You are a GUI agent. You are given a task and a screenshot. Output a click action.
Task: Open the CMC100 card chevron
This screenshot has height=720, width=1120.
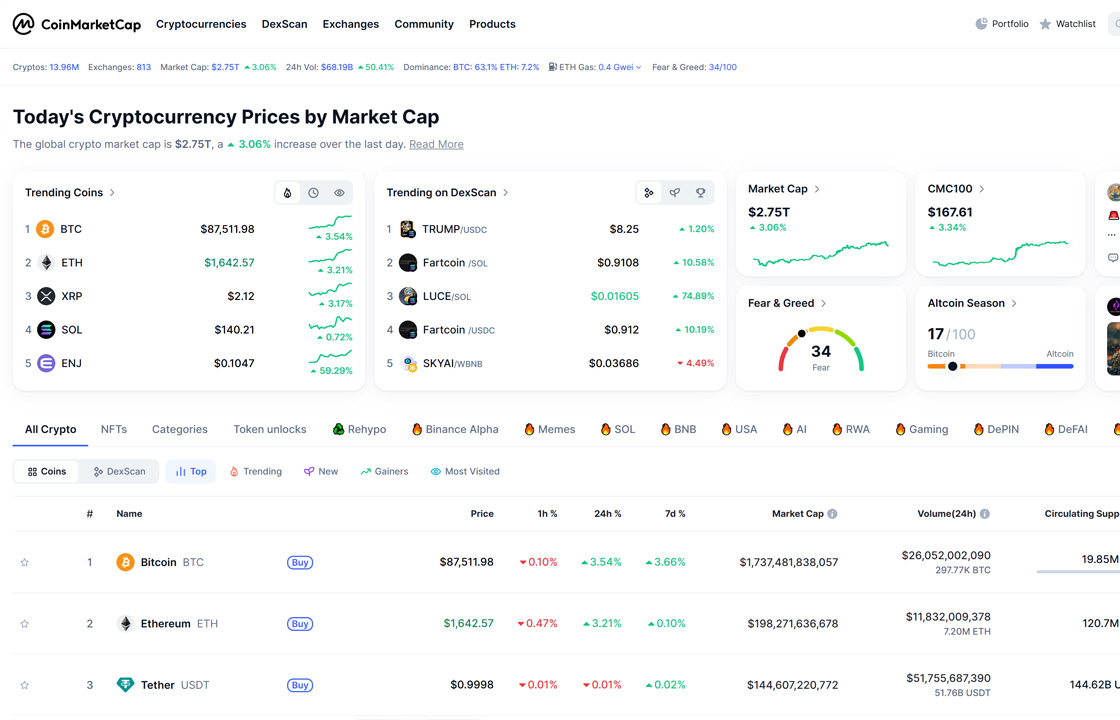pyautogui.click(x=981, y=189)
